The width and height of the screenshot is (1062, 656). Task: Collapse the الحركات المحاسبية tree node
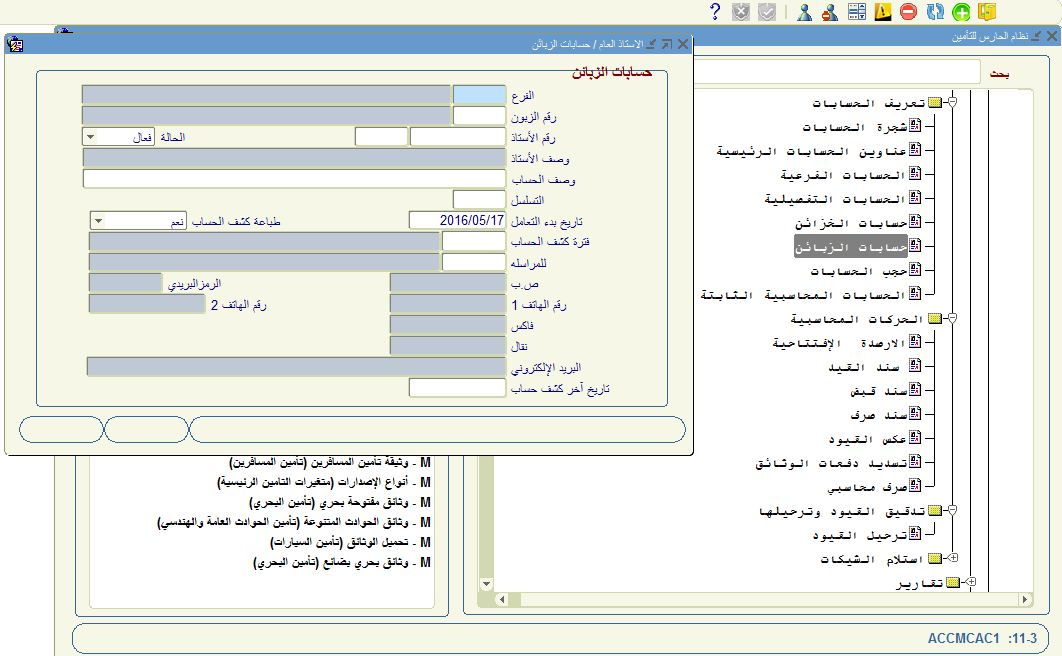953,319
